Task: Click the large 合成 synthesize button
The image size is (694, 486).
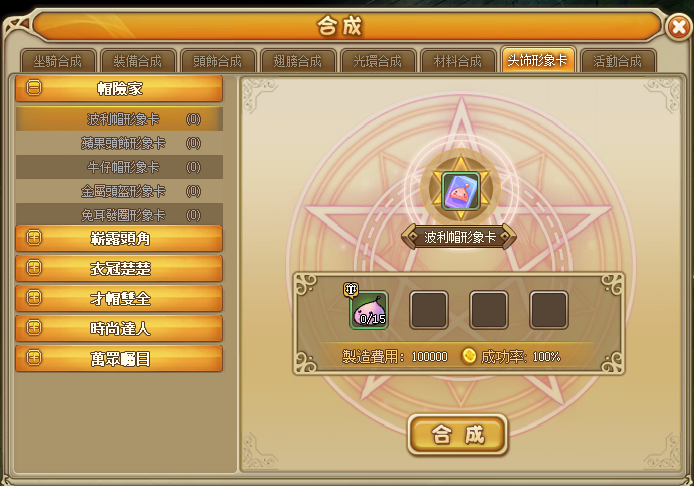Action: coord(457,435)
